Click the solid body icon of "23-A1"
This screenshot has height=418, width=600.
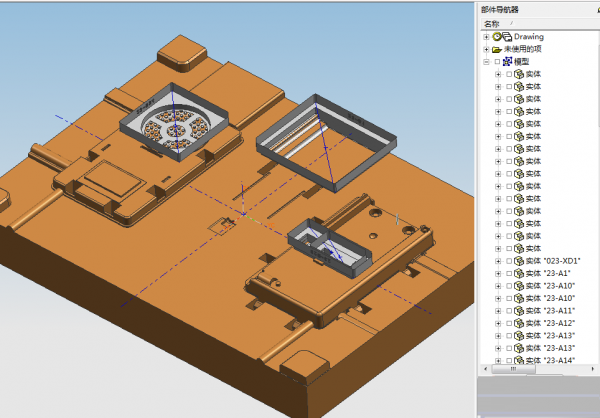tap(519, 274)
